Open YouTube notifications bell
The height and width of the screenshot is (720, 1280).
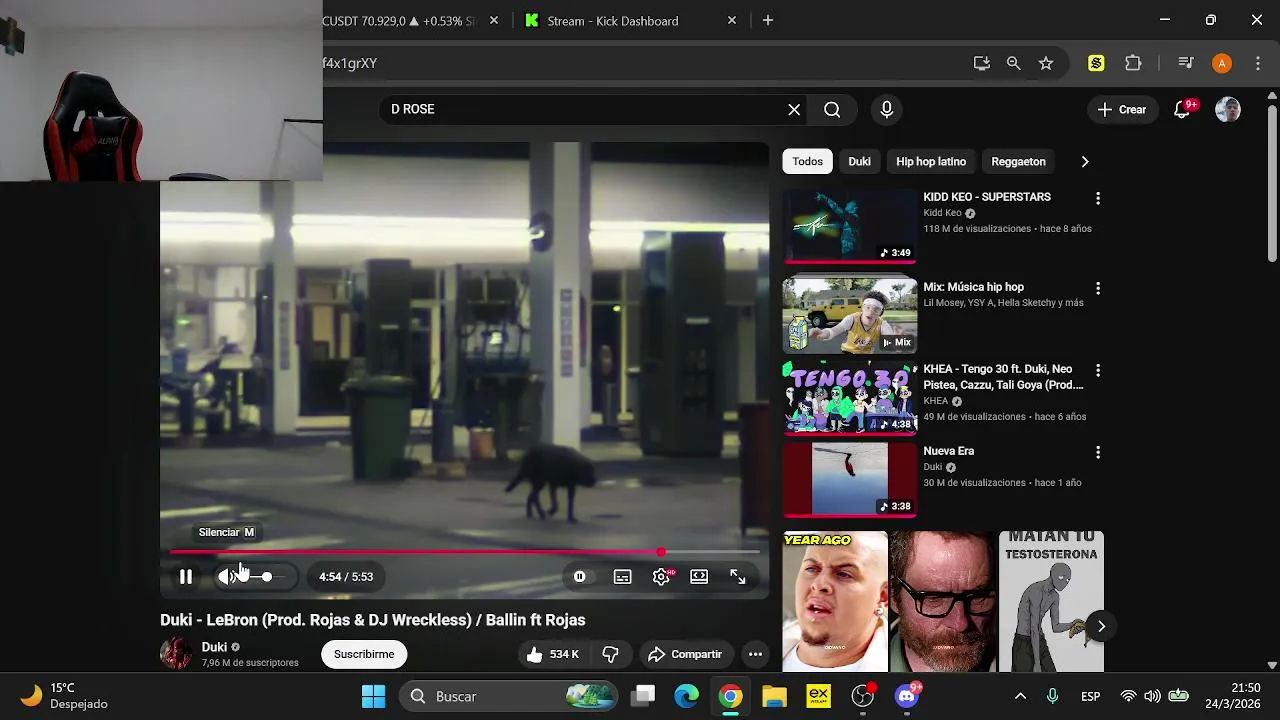[x=1183, y=110]
